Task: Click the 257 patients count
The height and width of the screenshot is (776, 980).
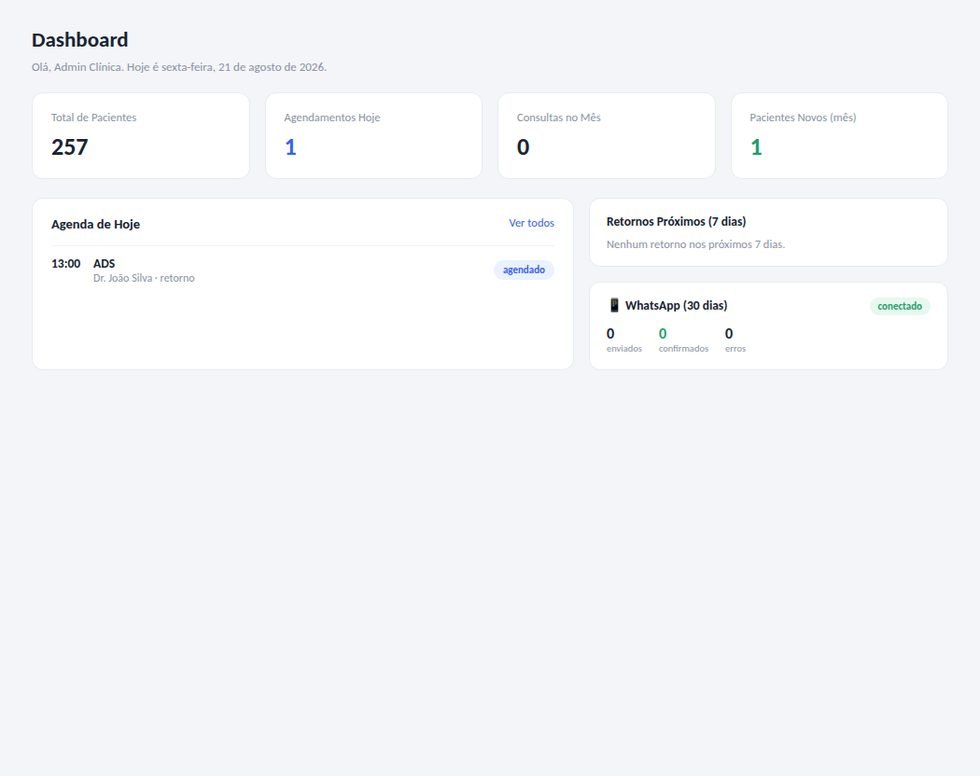Action: [x=69, y=147]
